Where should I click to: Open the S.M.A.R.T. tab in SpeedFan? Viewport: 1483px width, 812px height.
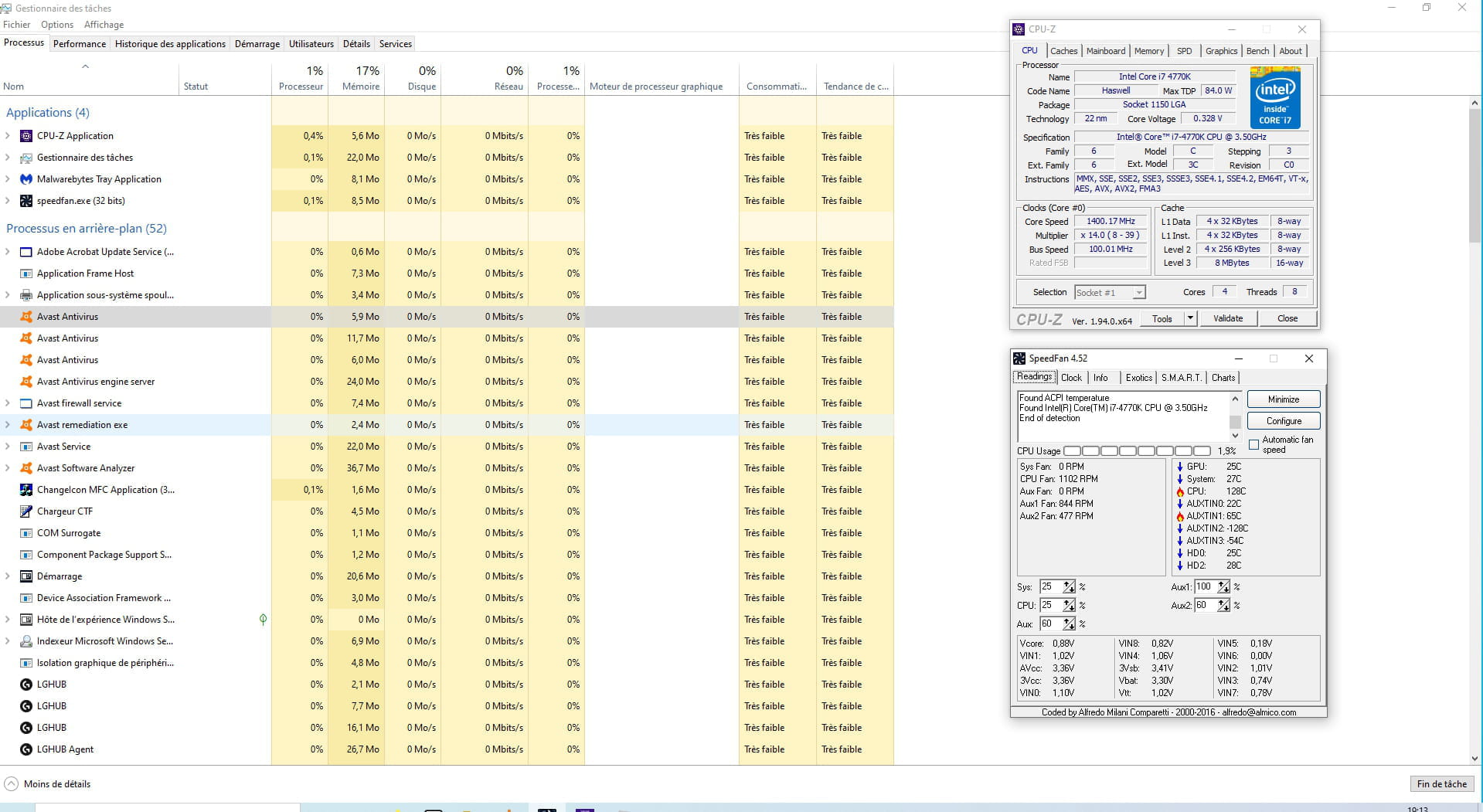pyautogui.click(x=1181, y=378)
